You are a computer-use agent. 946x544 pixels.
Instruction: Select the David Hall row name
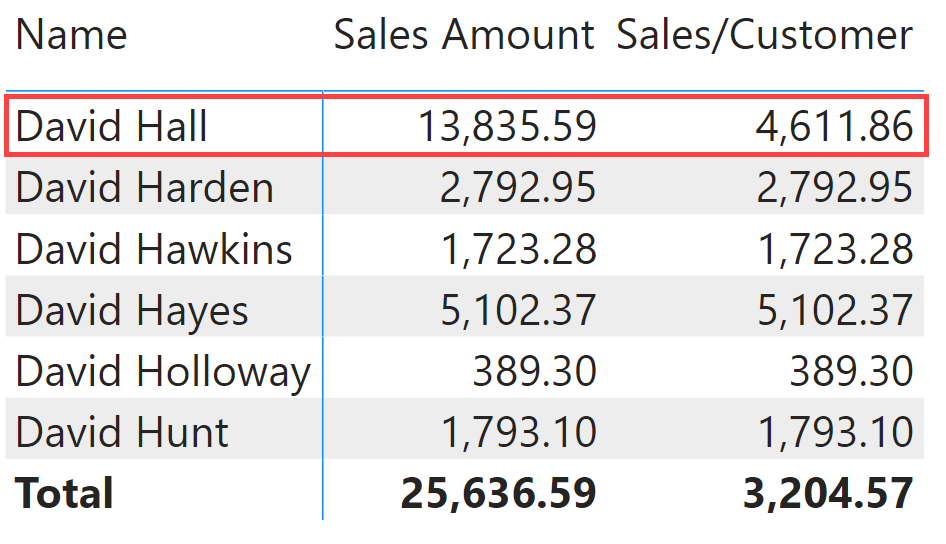111,127
